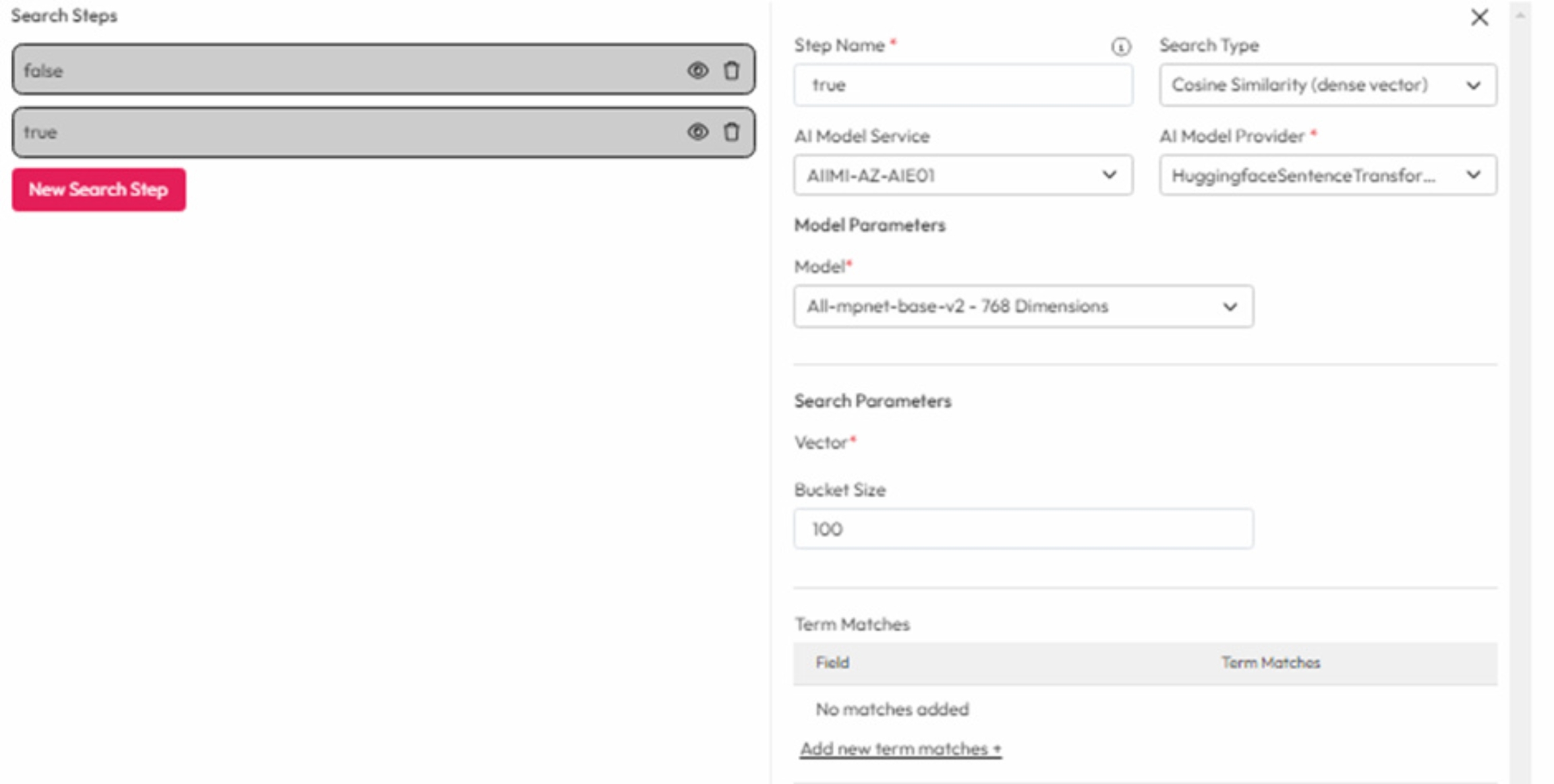Image resolution: width=1554 pixels, height=784 pixels.
Task: Click Add new term matches link
Action: pyautogui.click(x=900, y=749)
